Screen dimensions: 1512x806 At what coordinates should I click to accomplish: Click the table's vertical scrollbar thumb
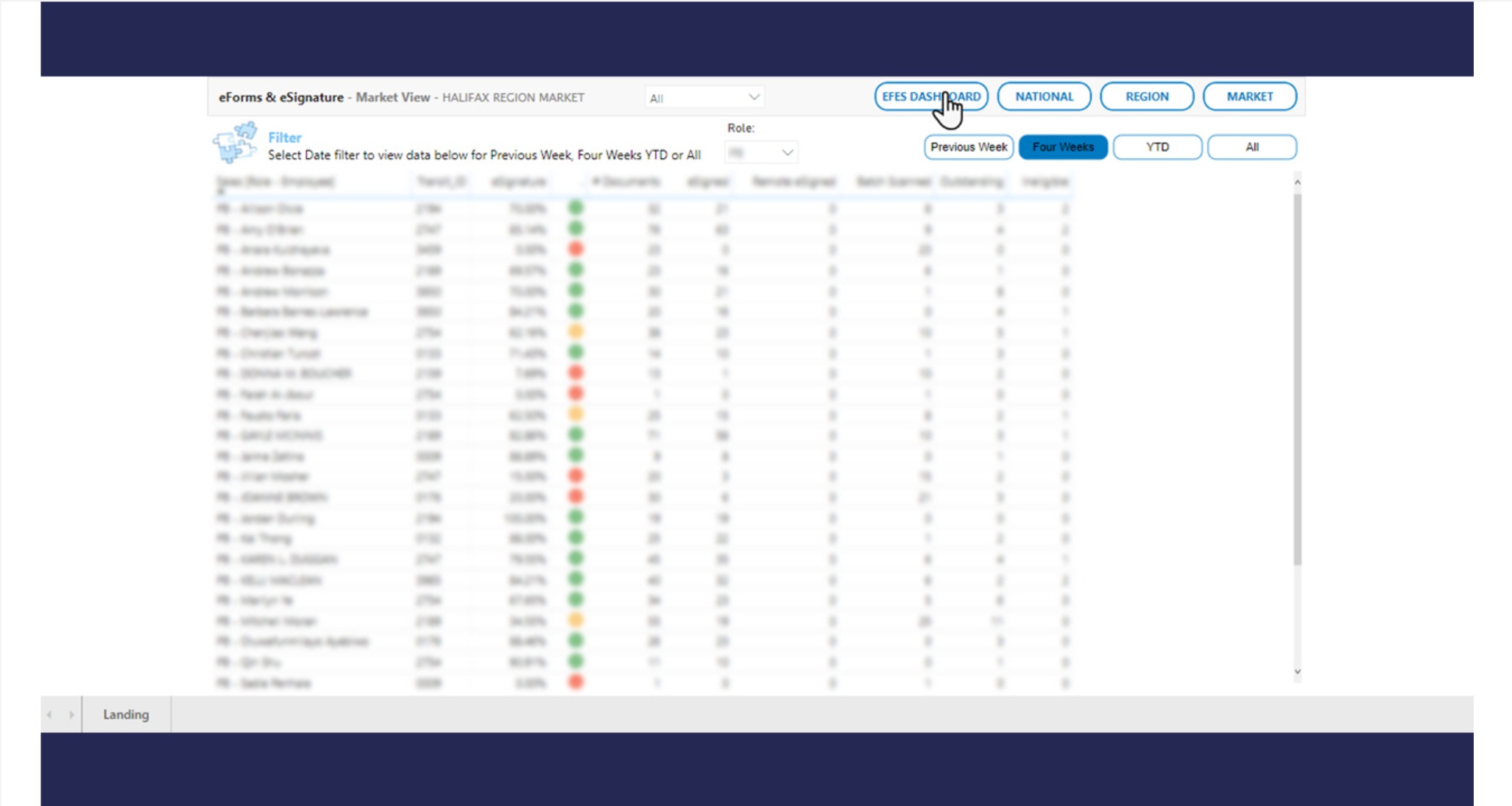pyautogui.click(x=1297, y=379)
